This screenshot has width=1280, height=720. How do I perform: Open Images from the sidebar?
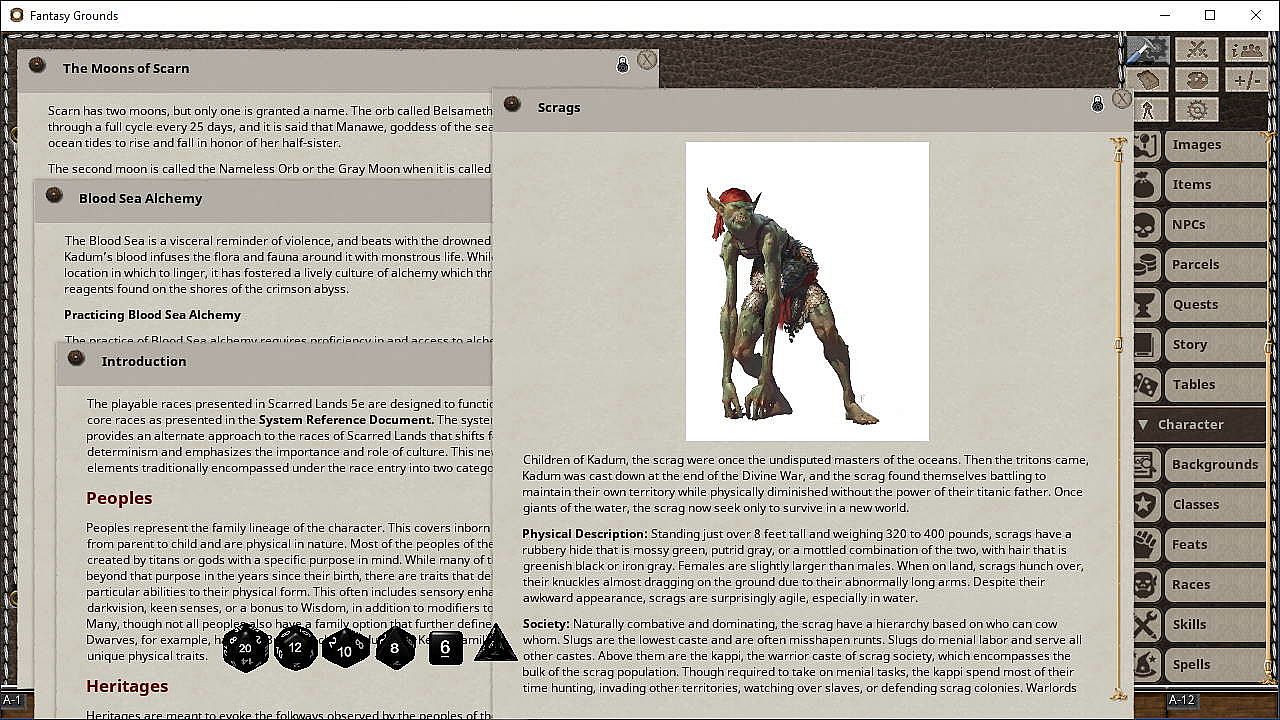pyautogui.click(x=1215, y=145)
